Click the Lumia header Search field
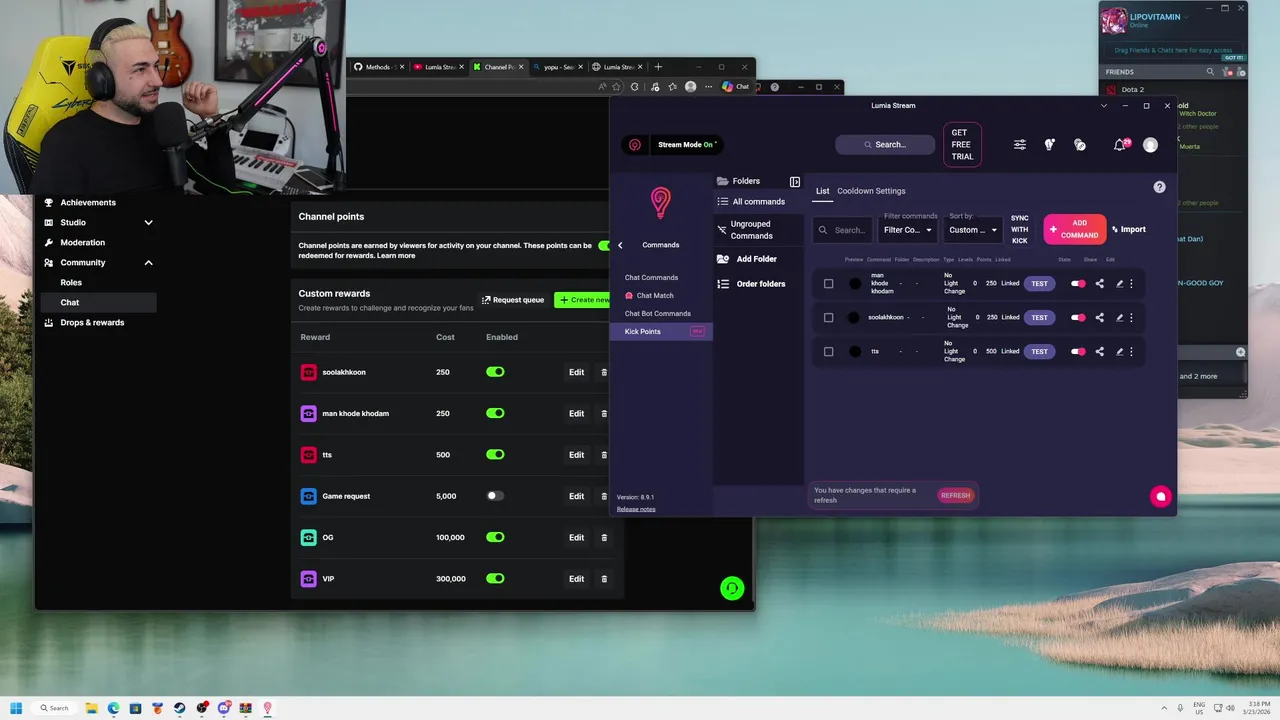The image size is (1280, 720). (x=885, y=145)
